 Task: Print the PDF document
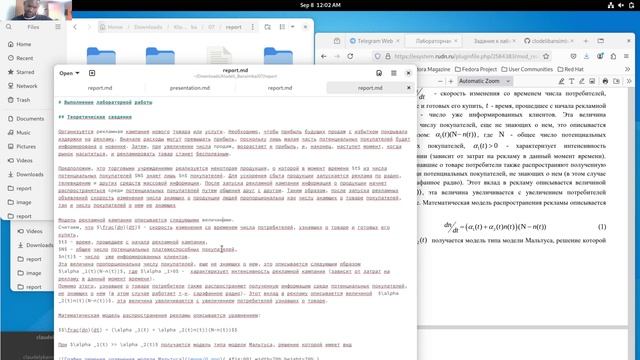pyautogui.click(x=605, y=81)
